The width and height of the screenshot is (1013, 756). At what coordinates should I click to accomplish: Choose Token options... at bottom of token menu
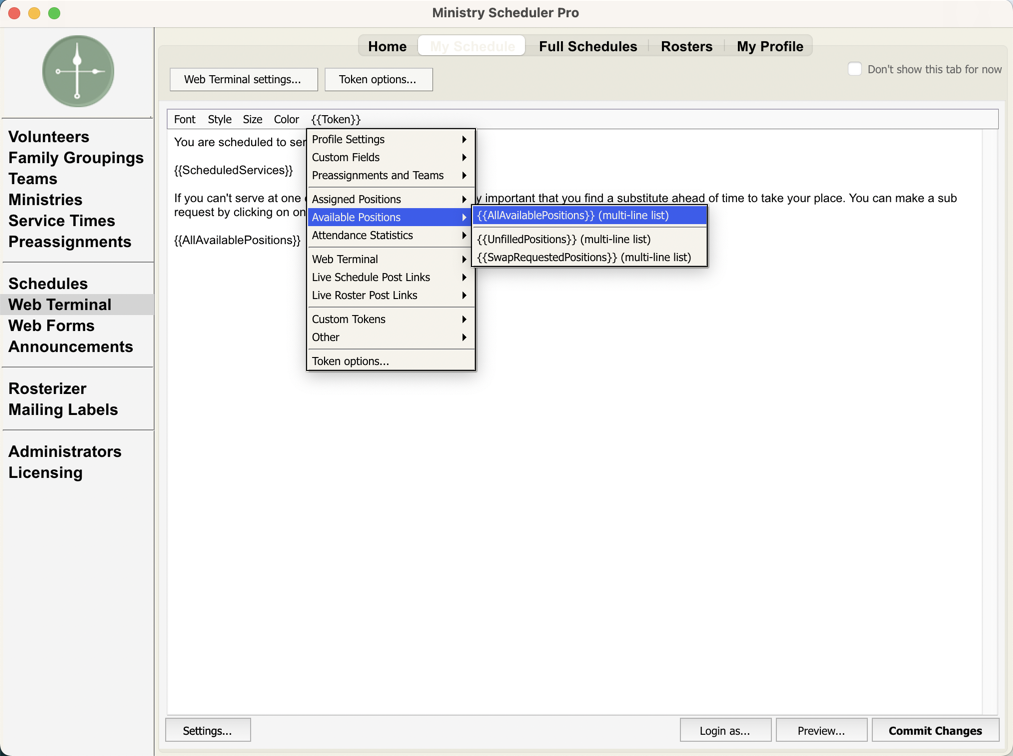391,361
